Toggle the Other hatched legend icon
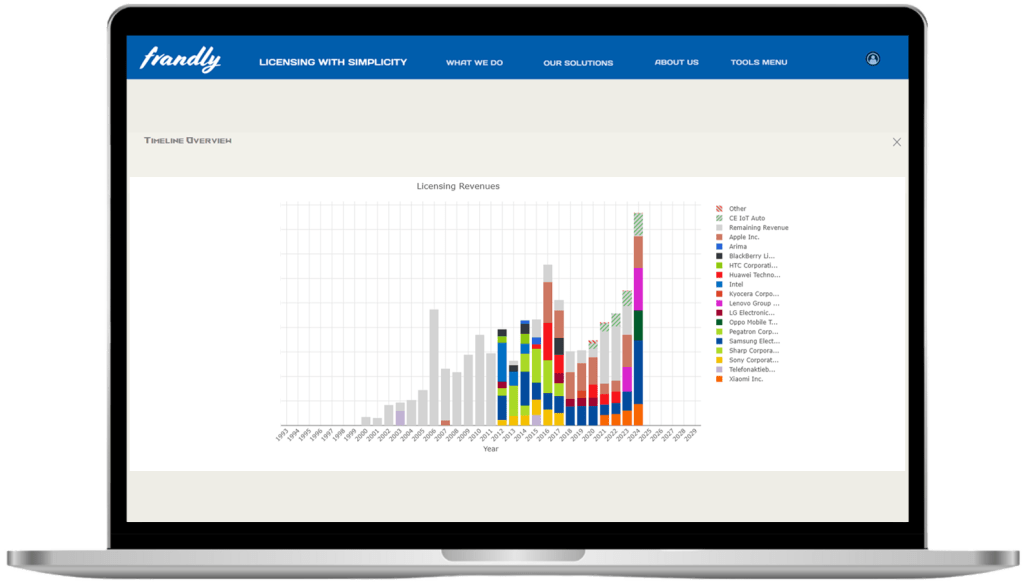1024x586 pixels. tap(719, 209)
